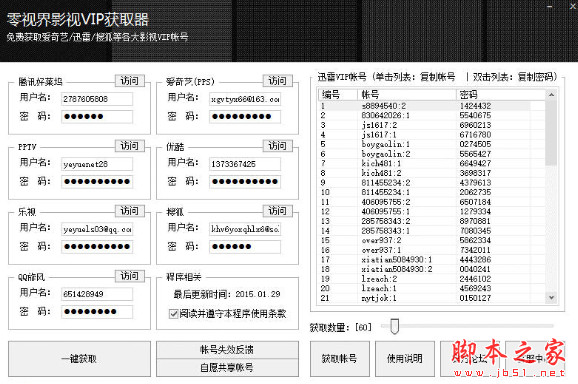Select account row over937:2
Viewport: 578px width, 384px height.
(431, 240)
